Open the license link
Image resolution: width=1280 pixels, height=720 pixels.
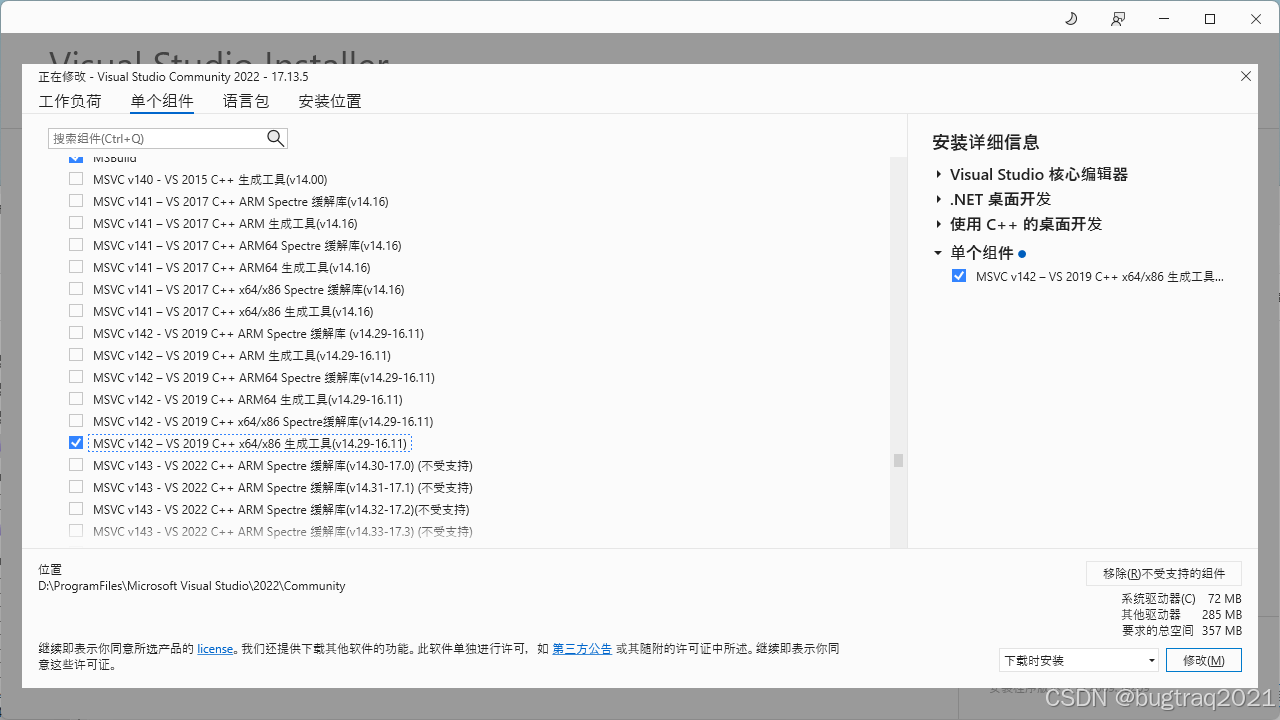click(215, 649)
